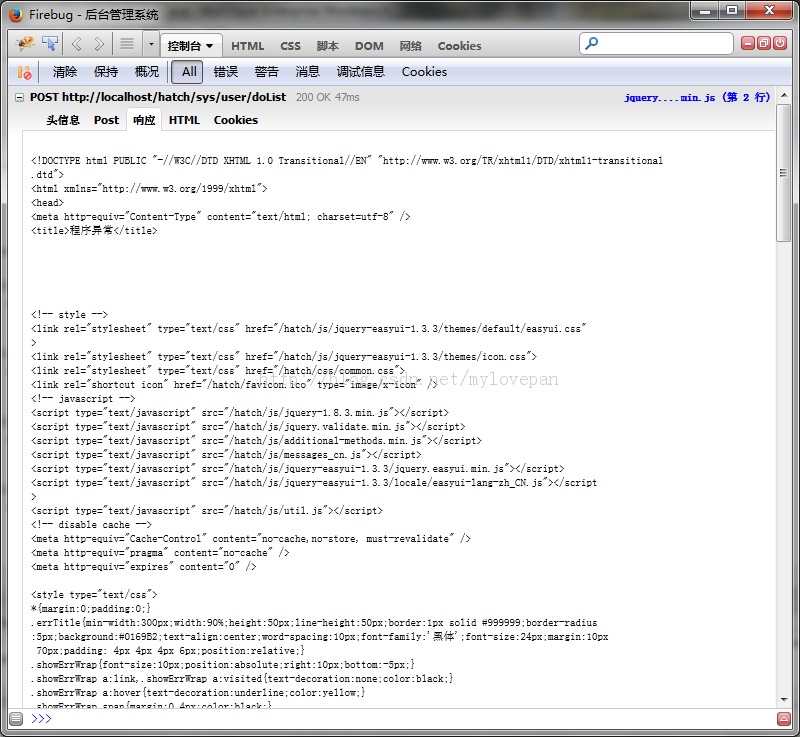Viewport: 800px width, 737px height.
Task: Toggle break on all errors icon
Action: 24,72
